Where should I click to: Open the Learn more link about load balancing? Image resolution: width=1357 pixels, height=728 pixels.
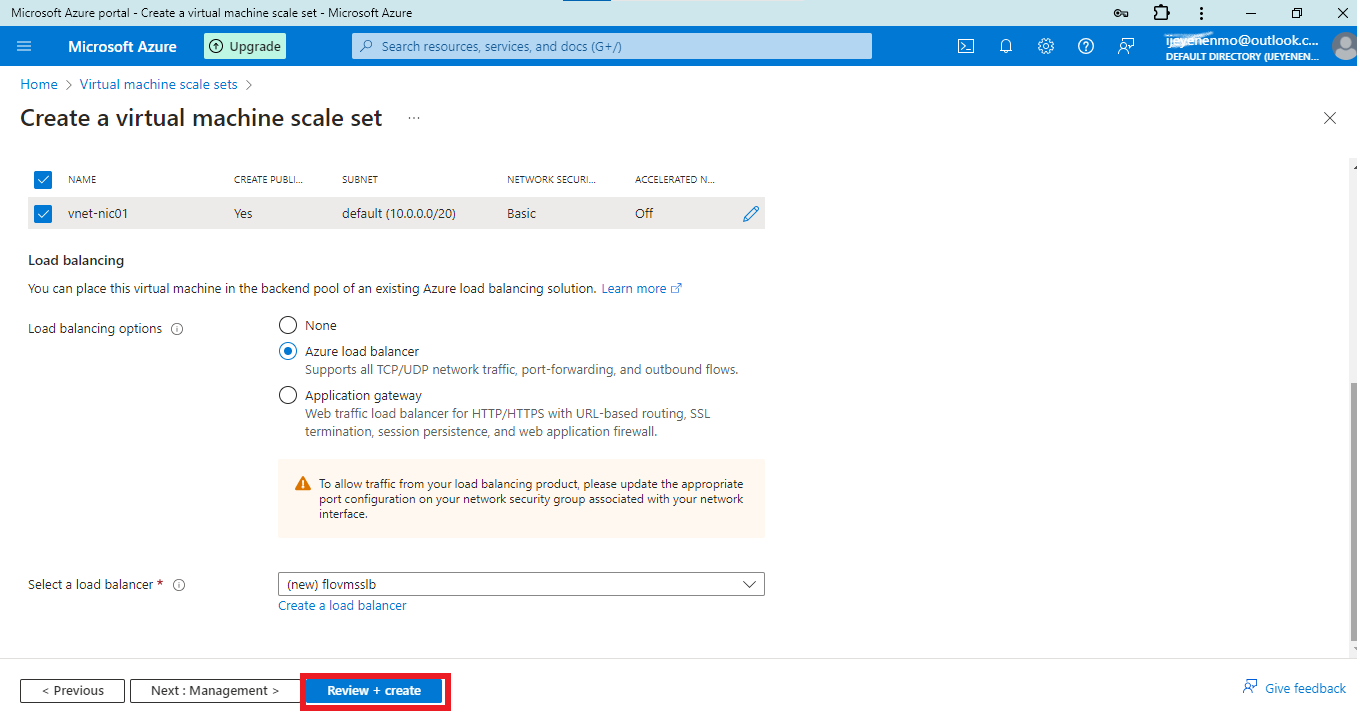pyautogui.click(x=641, y=288)
